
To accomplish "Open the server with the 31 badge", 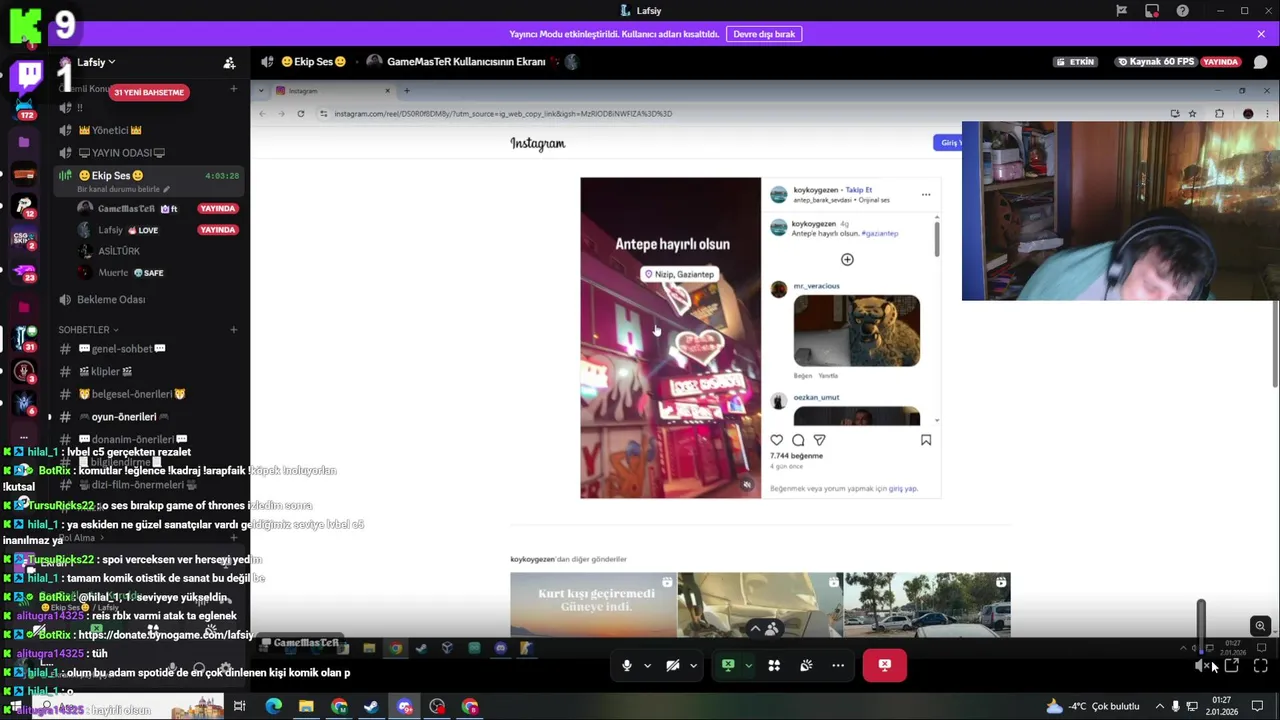I will tap(25, 338).
